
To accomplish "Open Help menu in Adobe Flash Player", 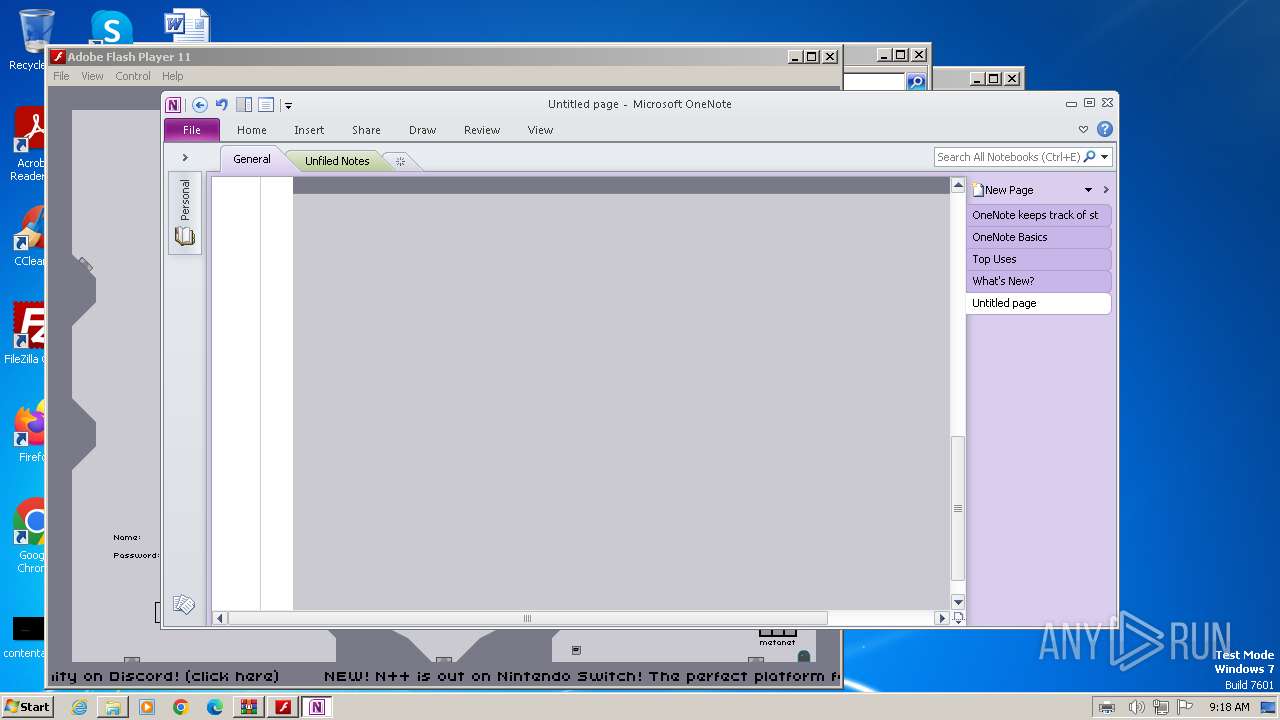I will point(173,76).
